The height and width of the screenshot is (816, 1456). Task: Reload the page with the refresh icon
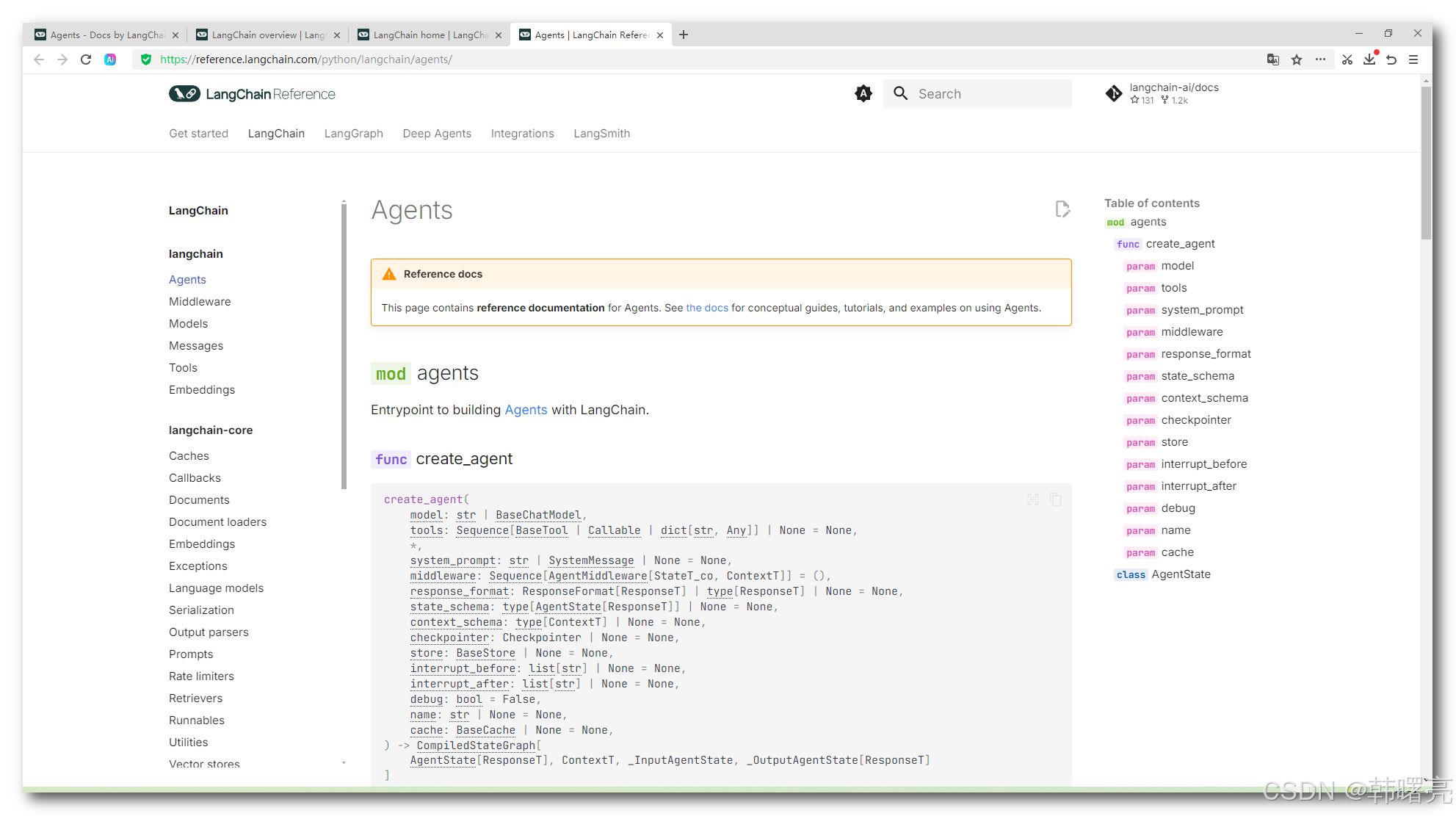point(86,59)
